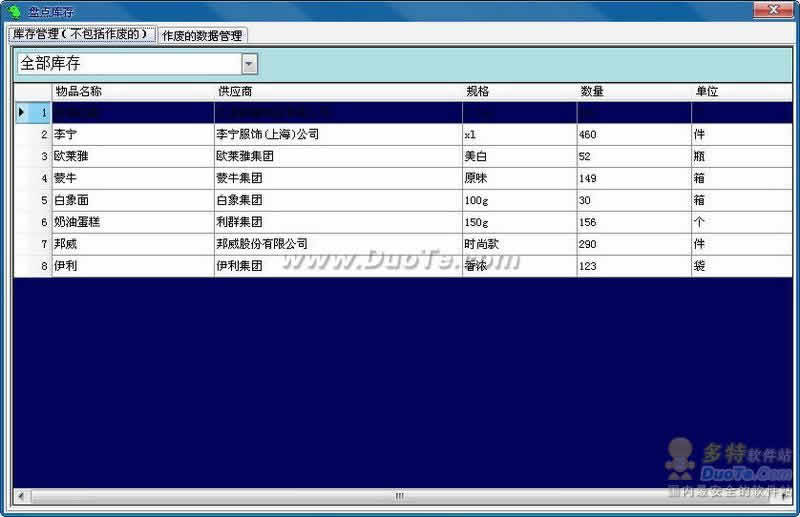Click the 白象面 item name cell
800x517 pixels.
pos(133,200)
